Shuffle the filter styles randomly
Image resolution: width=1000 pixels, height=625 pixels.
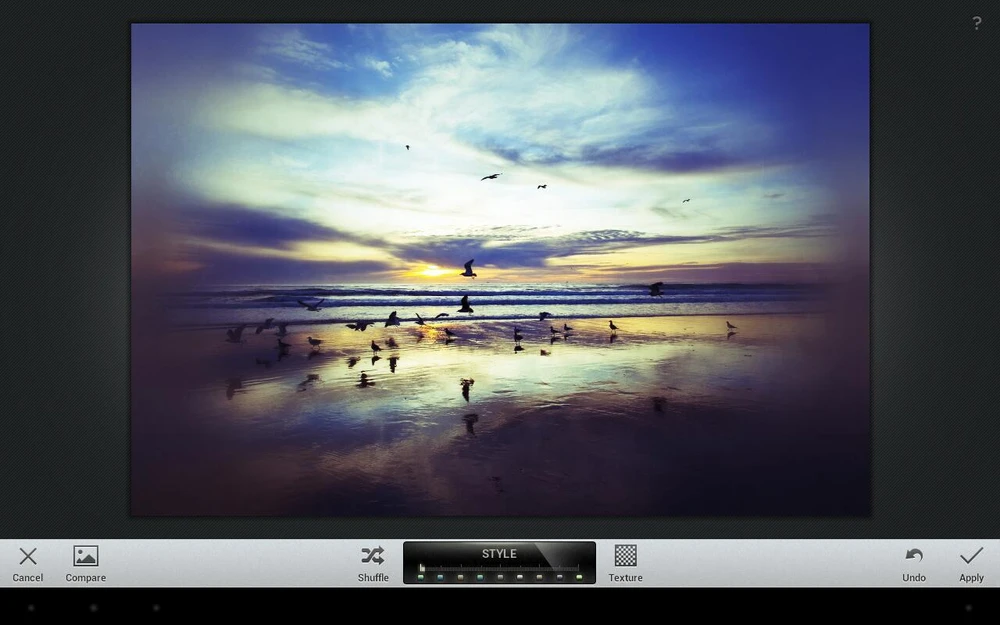(373, 557)
